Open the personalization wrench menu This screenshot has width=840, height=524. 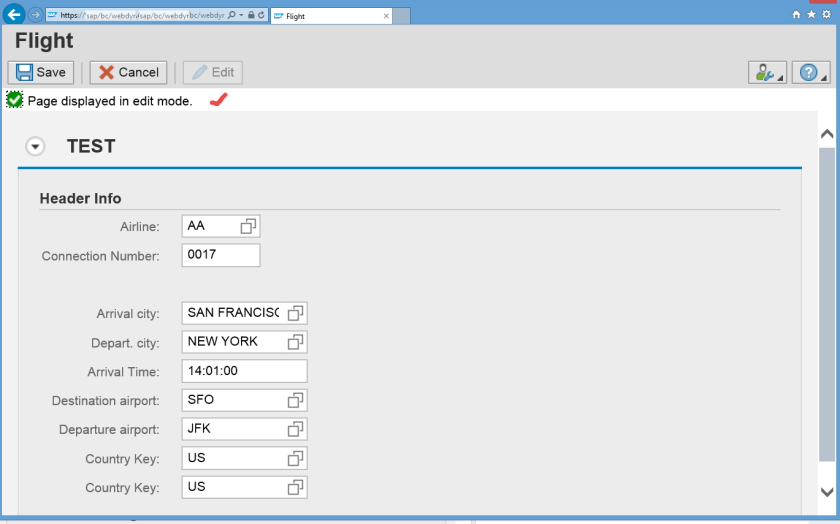(767, 72)
